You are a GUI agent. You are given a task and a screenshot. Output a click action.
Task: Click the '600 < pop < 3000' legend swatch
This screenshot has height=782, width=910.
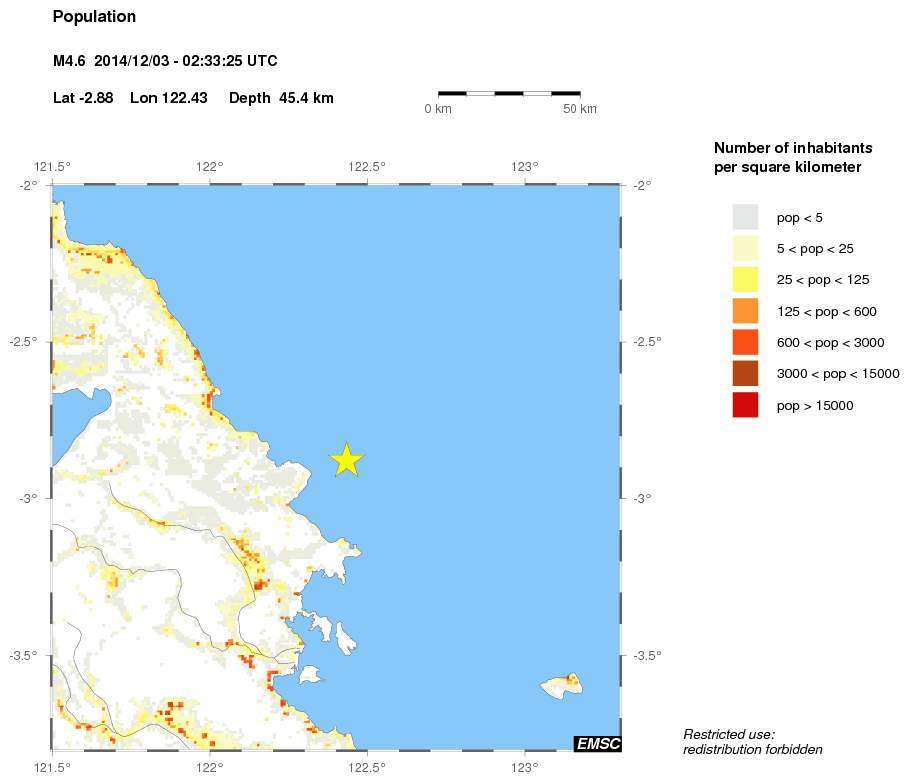coord(745,342)
